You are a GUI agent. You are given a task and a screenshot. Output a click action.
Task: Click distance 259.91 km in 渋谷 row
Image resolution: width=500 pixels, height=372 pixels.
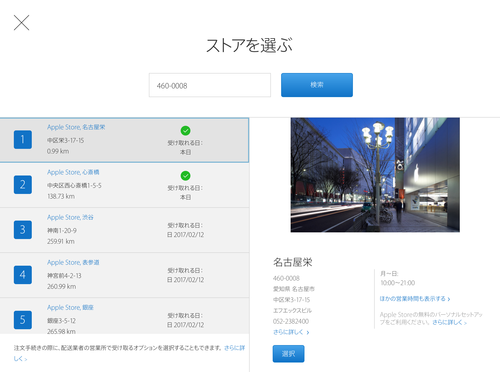(x=61, y=241)
